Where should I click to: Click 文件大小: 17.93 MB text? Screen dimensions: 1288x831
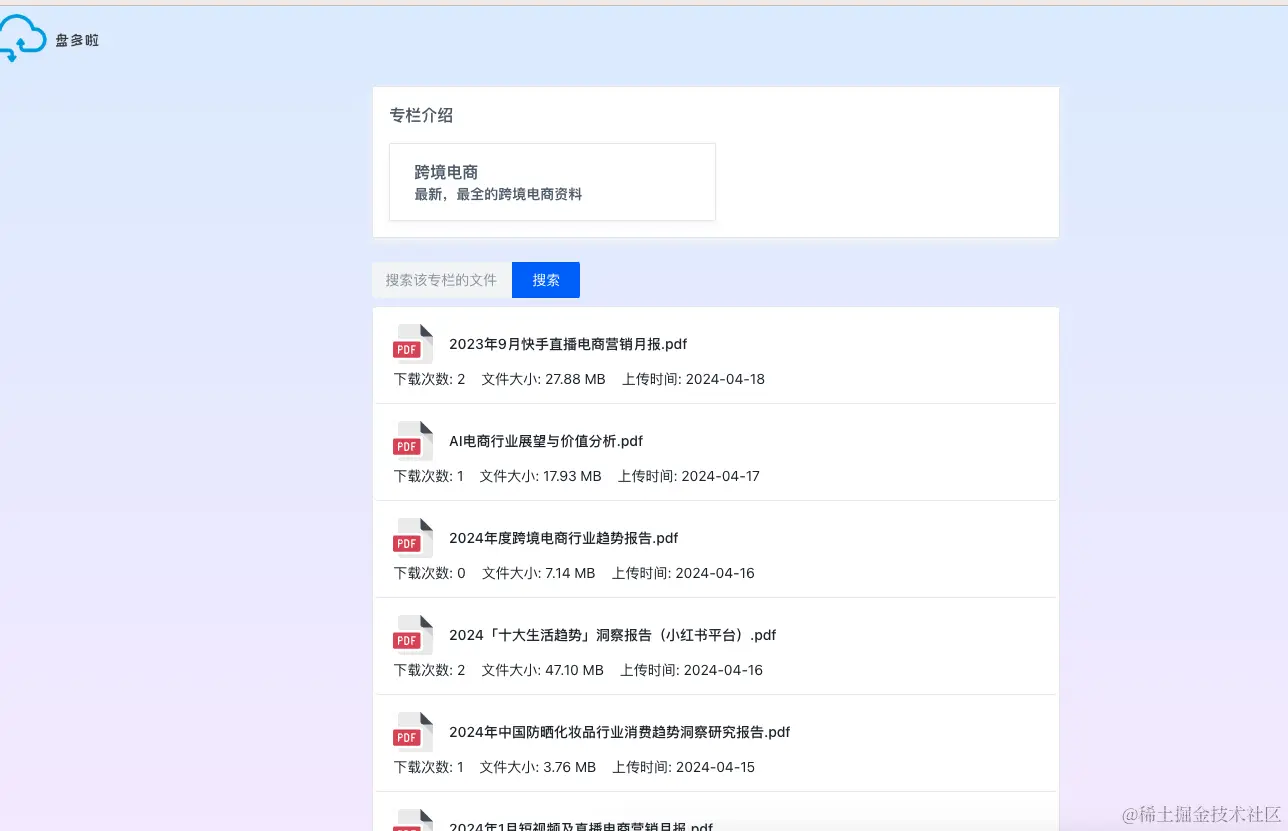(x=541, y=476)
